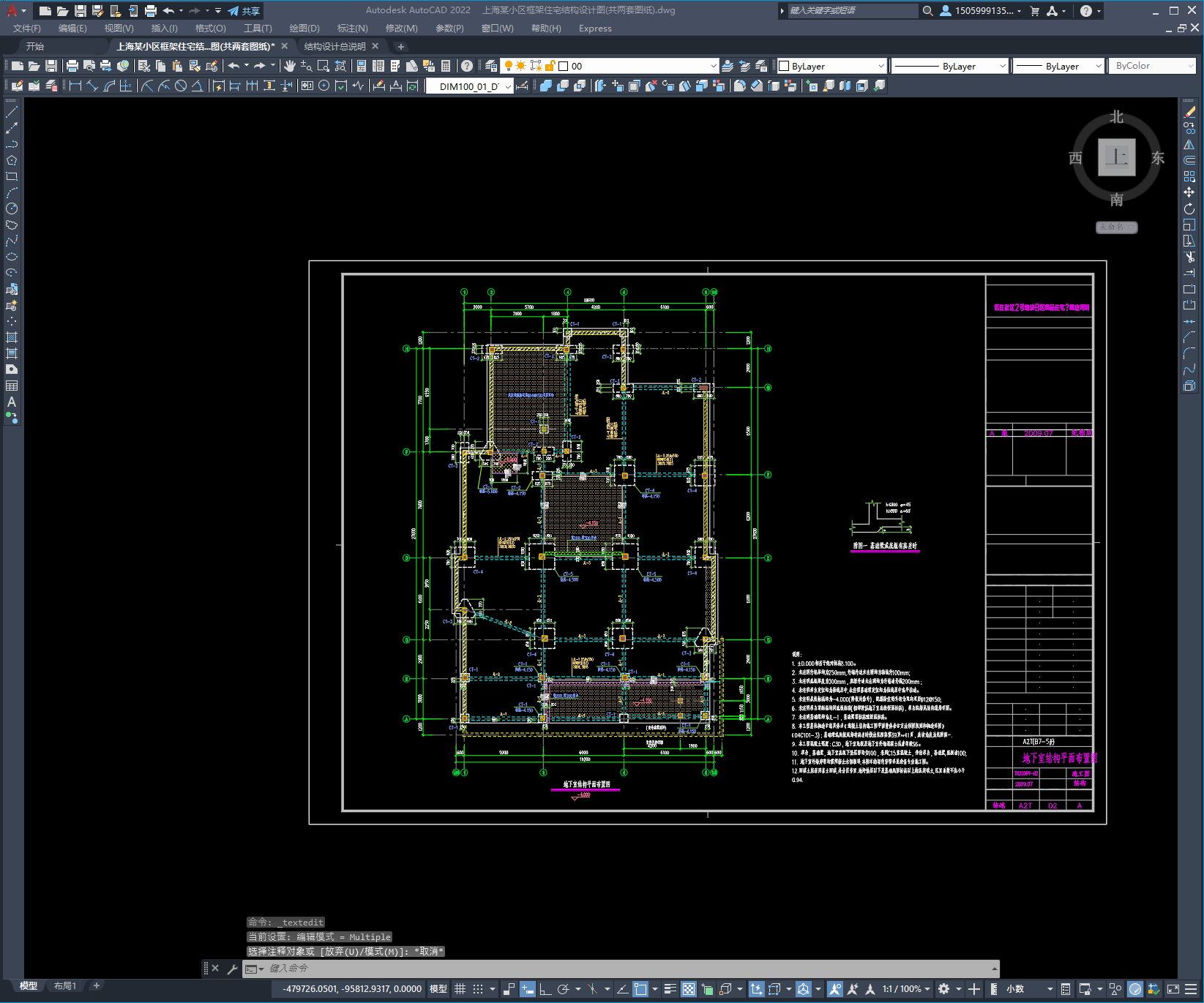Click the search magnifier icon

[927, 11]
